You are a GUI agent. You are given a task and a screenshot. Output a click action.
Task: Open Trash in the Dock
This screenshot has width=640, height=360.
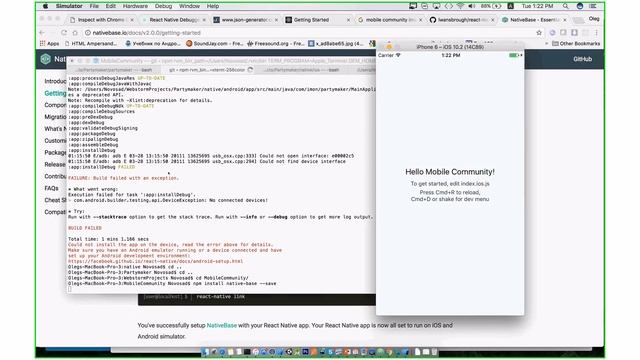click(x=434, y=352)
